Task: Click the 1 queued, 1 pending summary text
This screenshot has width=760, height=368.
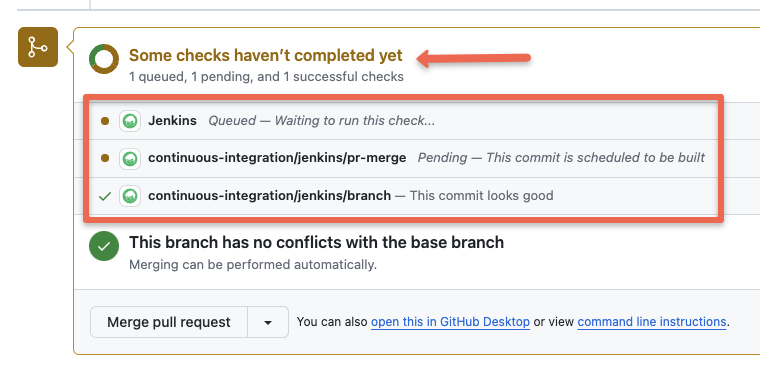Action: [x=266, y=77]
